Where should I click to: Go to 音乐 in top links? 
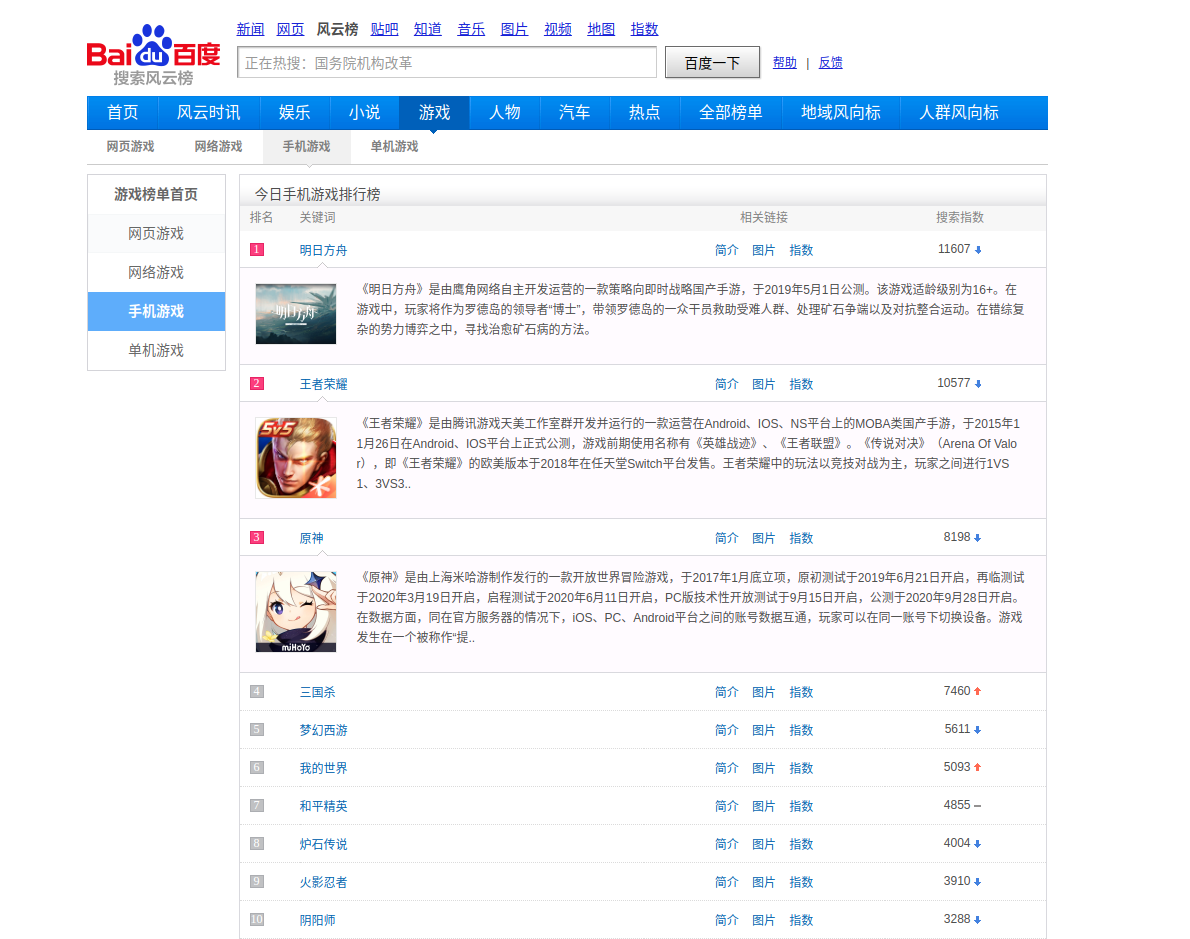471,29
